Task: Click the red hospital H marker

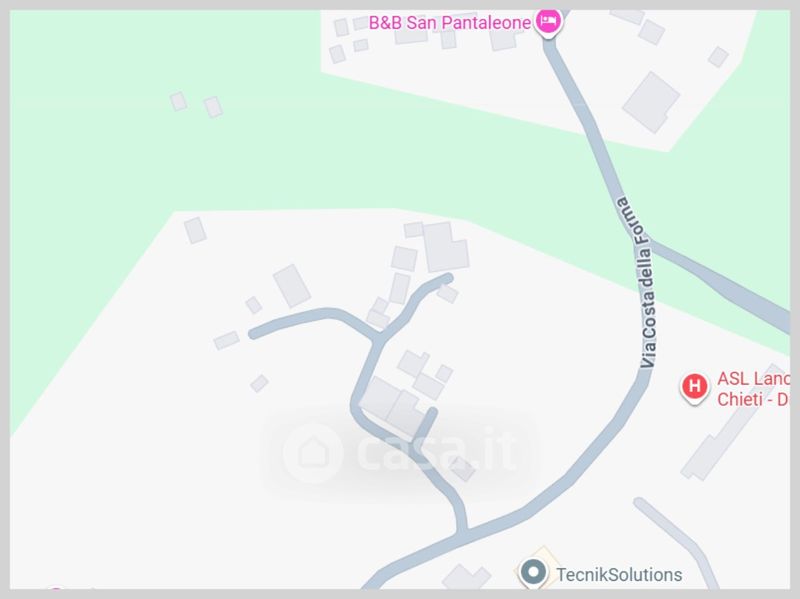Action: tap(694, 387)
